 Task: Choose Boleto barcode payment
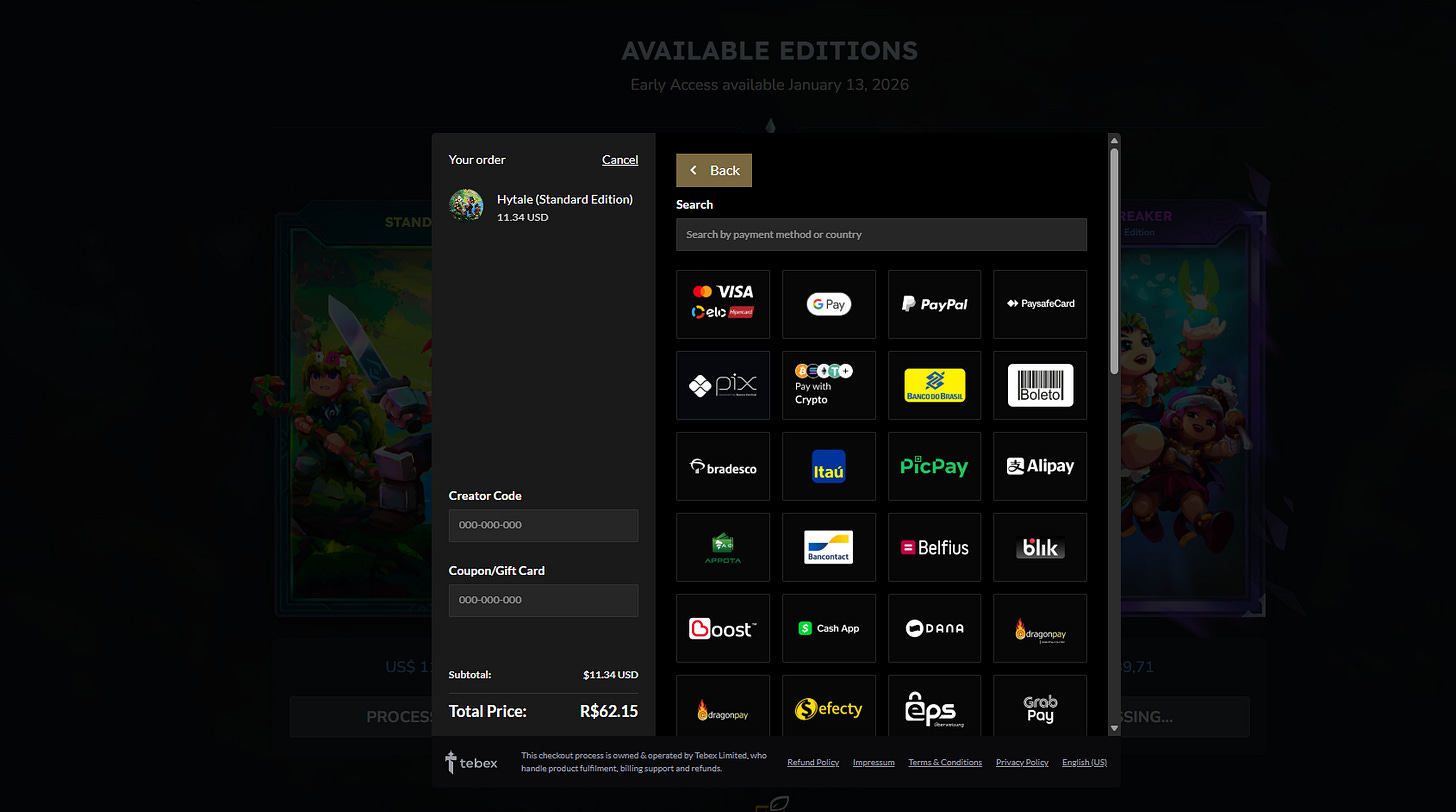point(1040,385)
